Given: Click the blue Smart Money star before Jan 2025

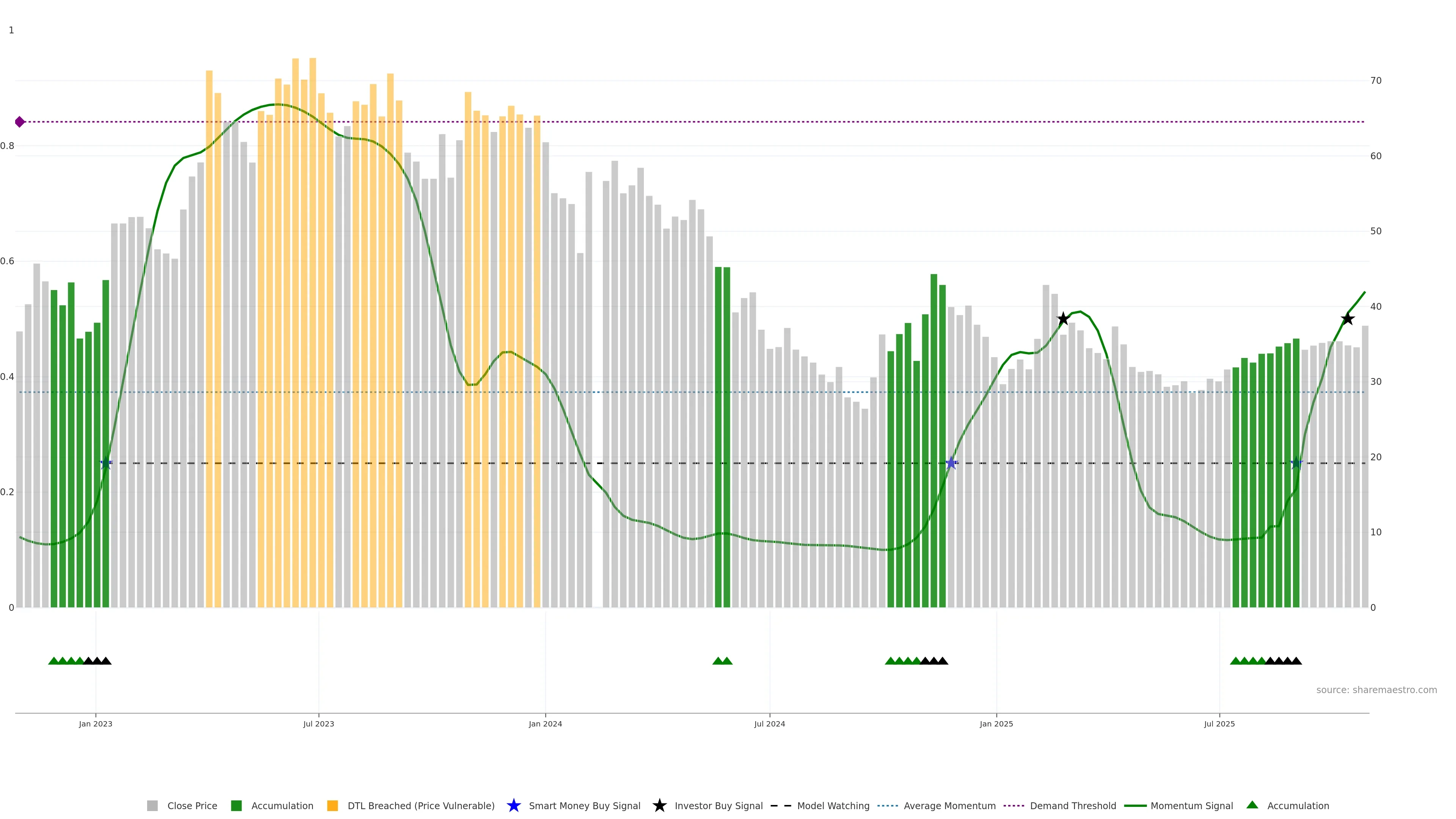Looking at the screenshot, I should 951,463.
